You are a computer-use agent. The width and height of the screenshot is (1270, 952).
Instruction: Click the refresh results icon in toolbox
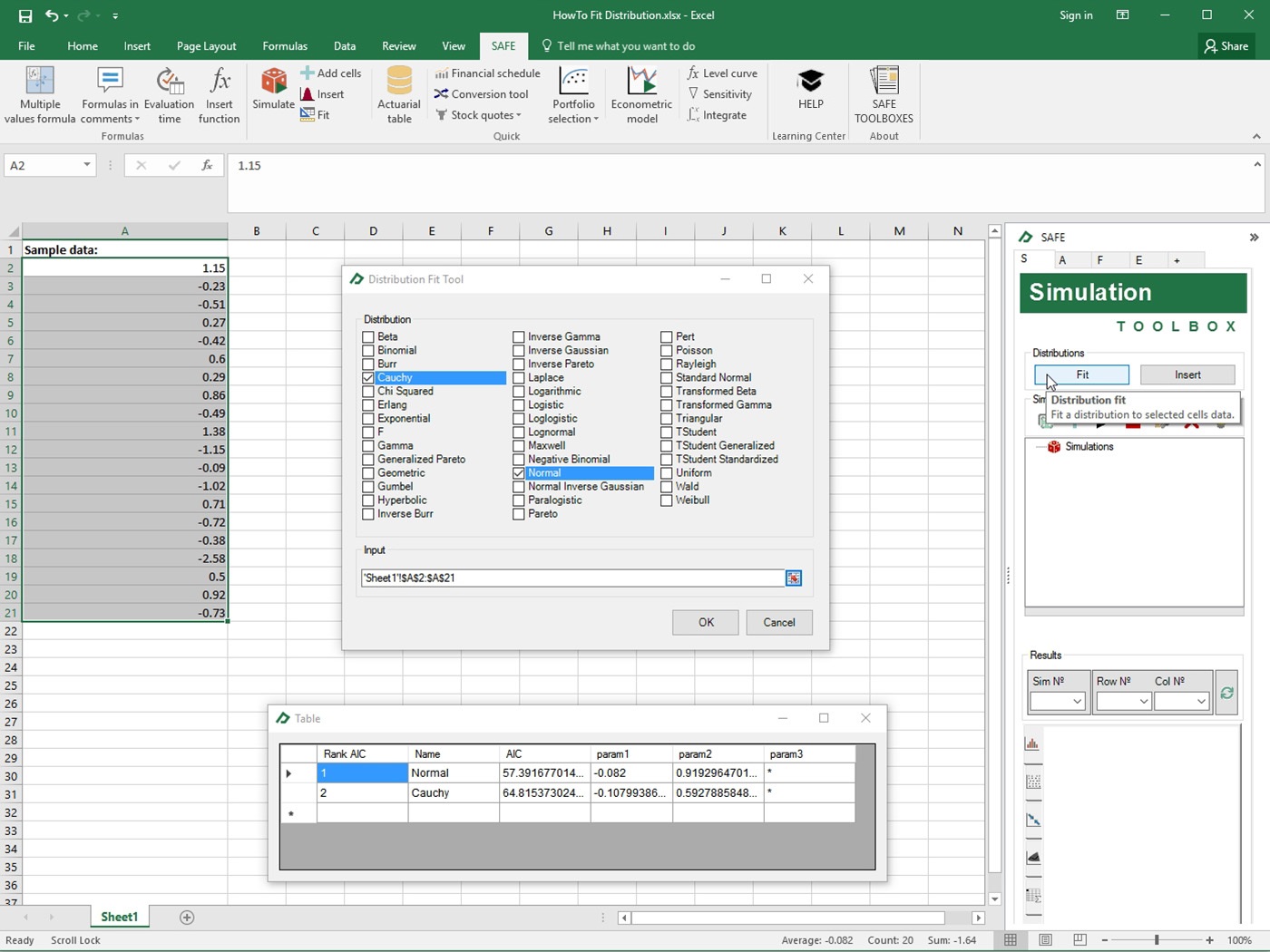click(x=1226, y=693)
